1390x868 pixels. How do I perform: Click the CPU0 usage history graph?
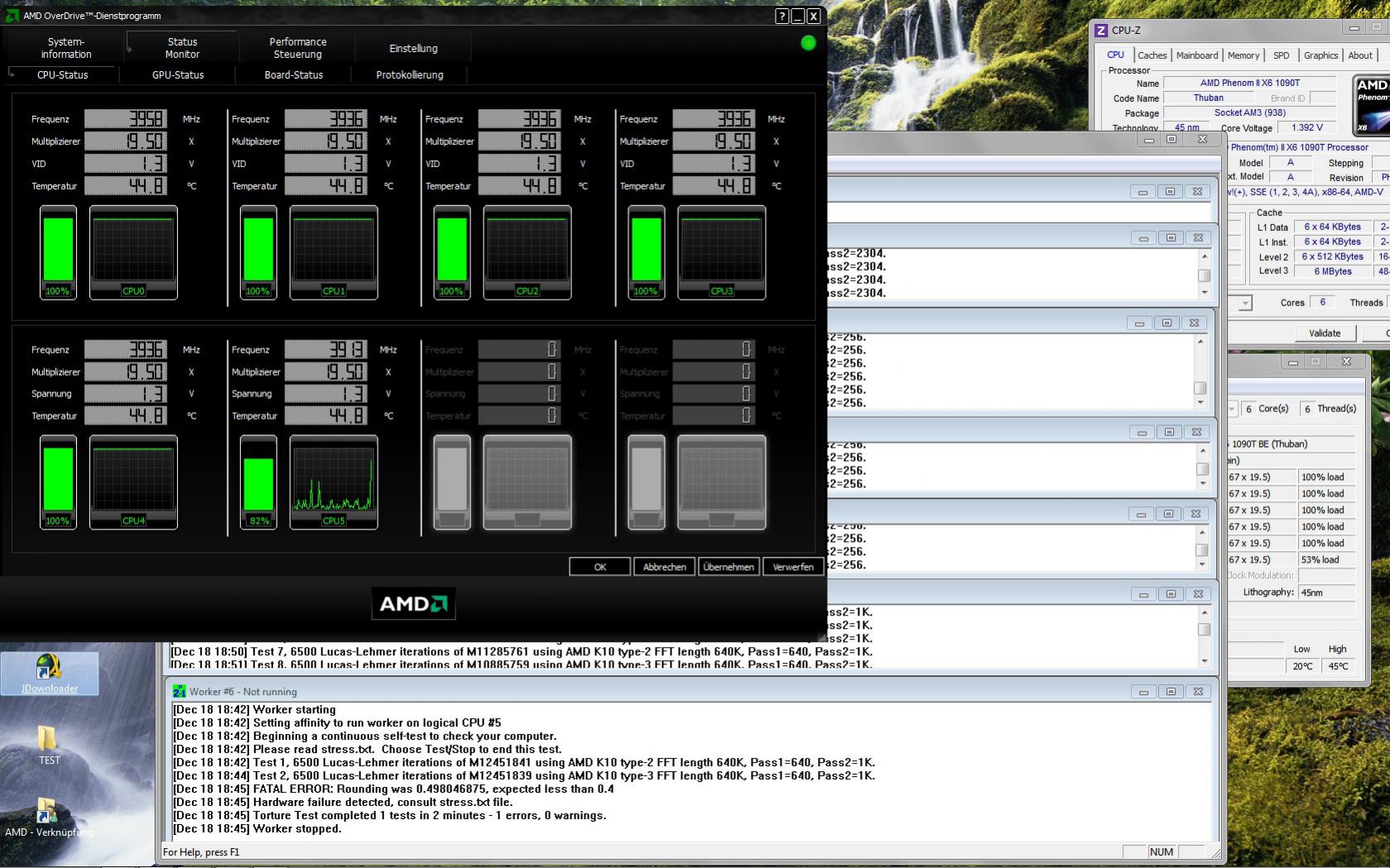[133, 252]
